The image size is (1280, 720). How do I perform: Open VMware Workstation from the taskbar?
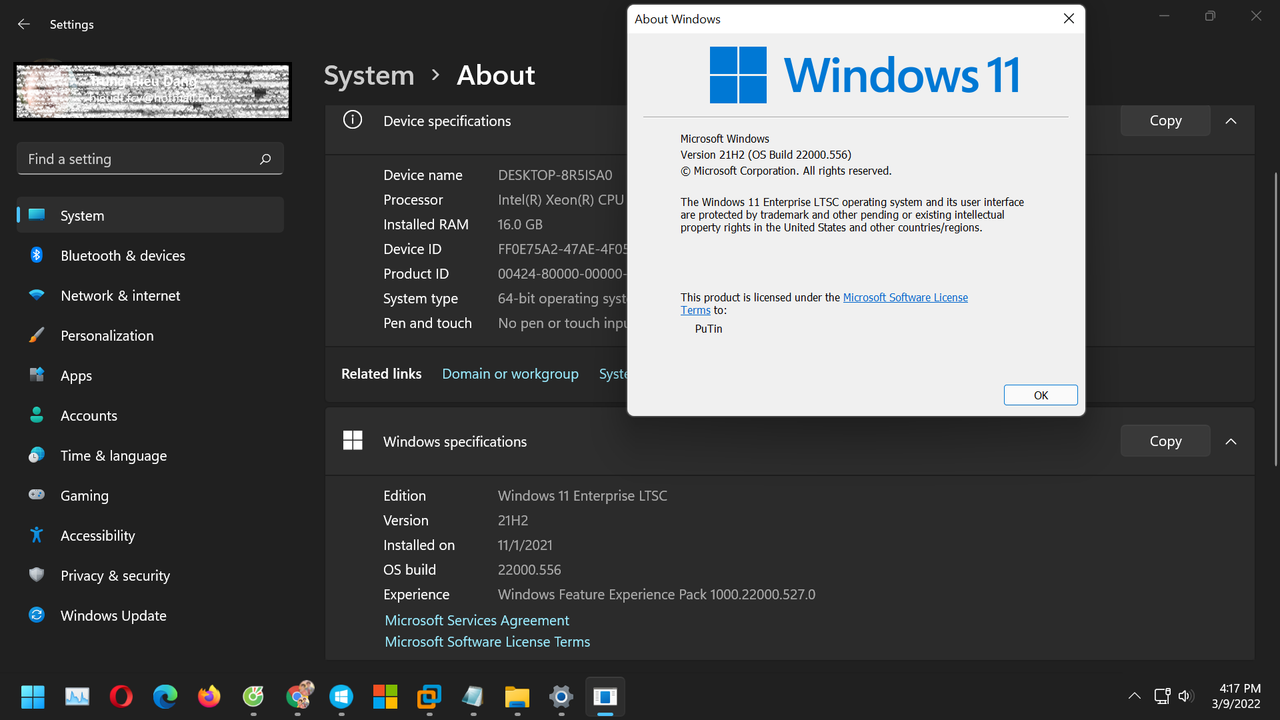(x=429, y=696)
